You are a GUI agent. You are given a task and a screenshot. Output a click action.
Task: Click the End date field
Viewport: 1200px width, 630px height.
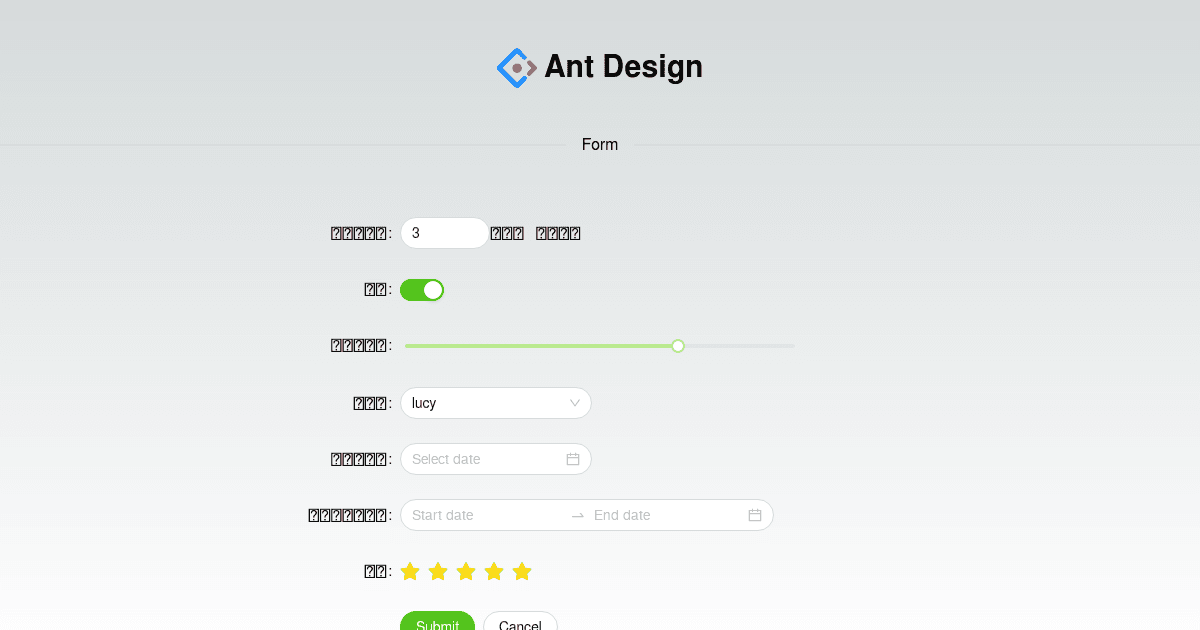point(667,515)
